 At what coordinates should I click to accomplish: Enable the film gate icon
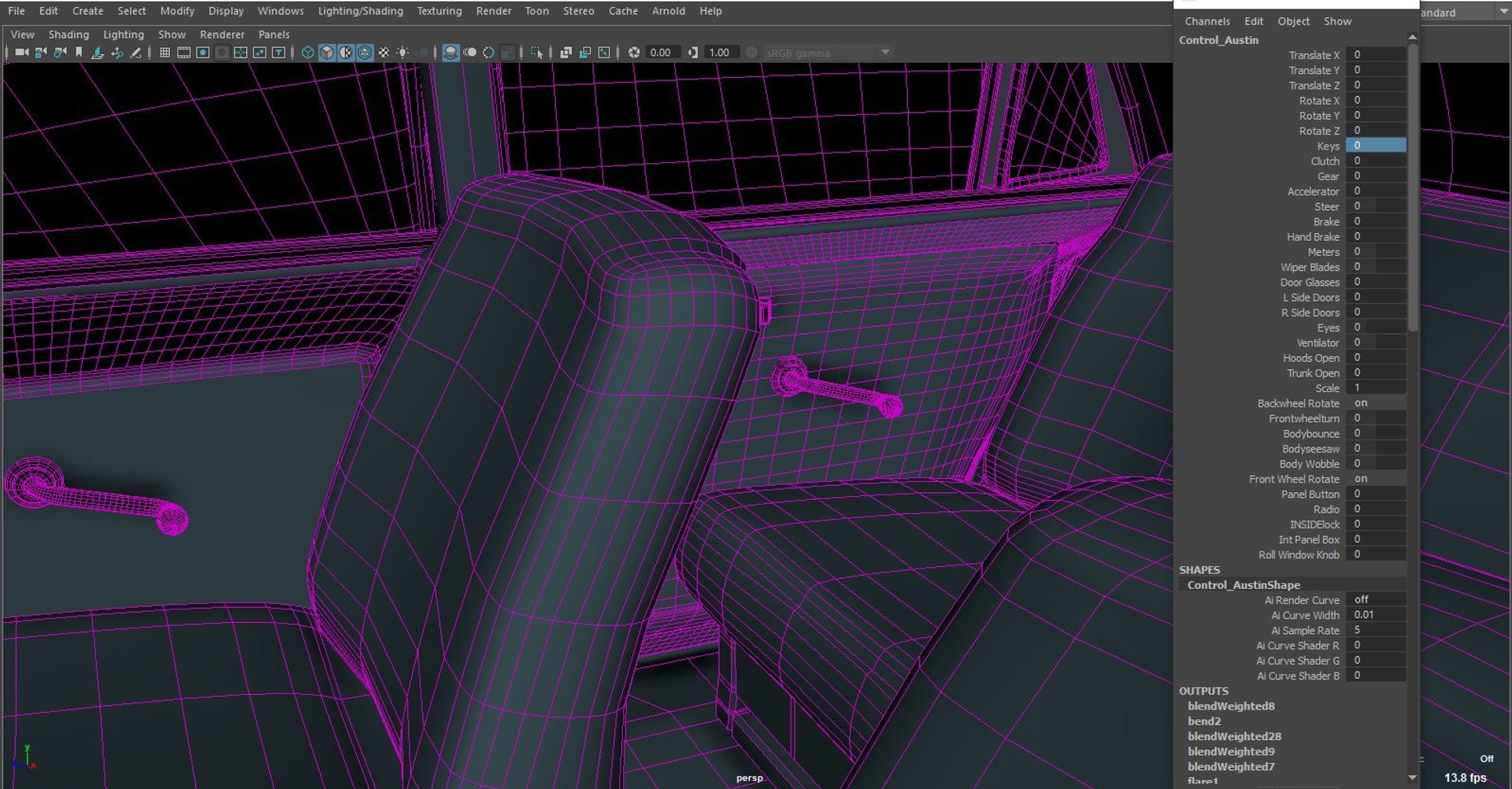(x=183, y=53)
